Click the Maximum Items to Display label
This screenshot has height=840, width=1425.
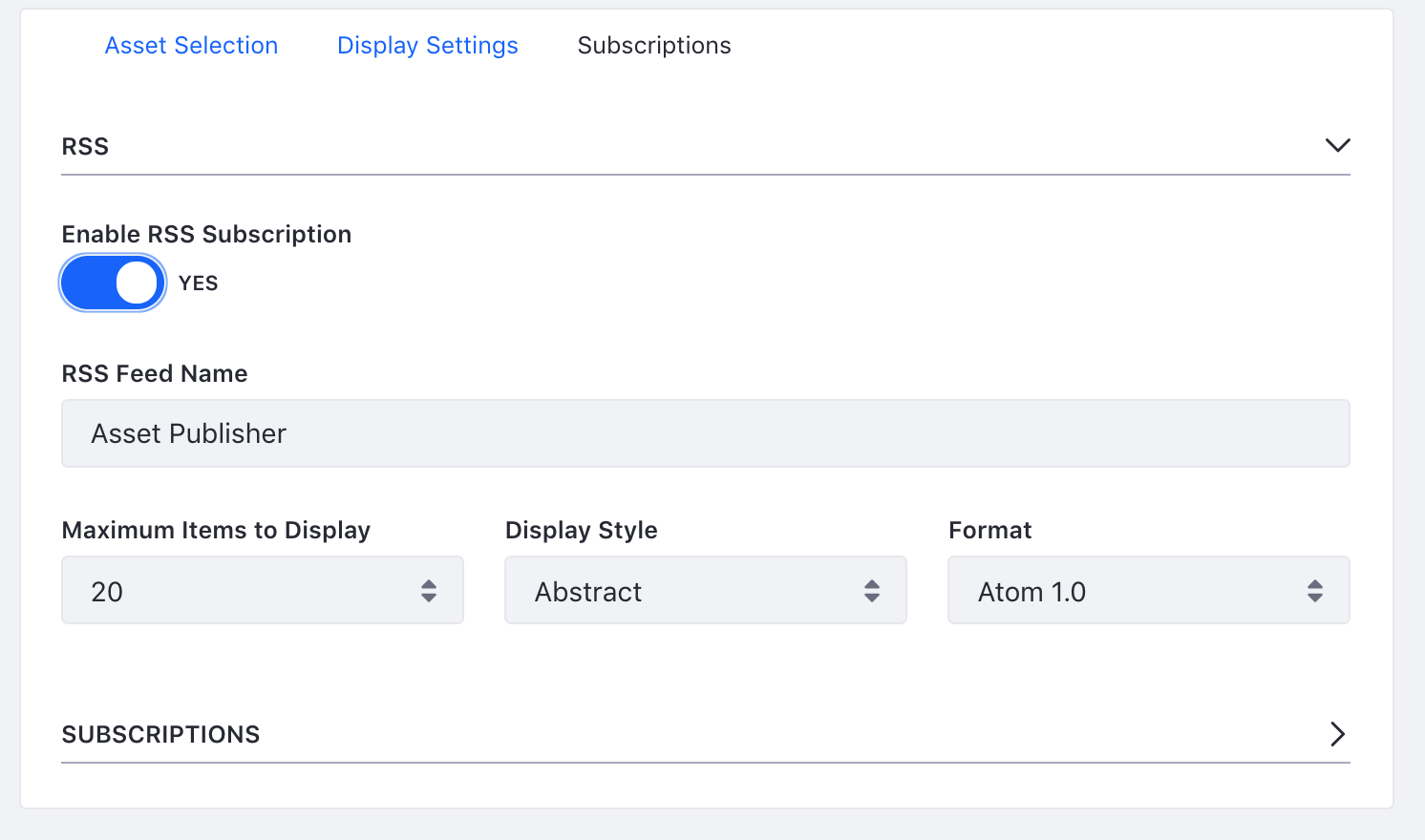217,531
